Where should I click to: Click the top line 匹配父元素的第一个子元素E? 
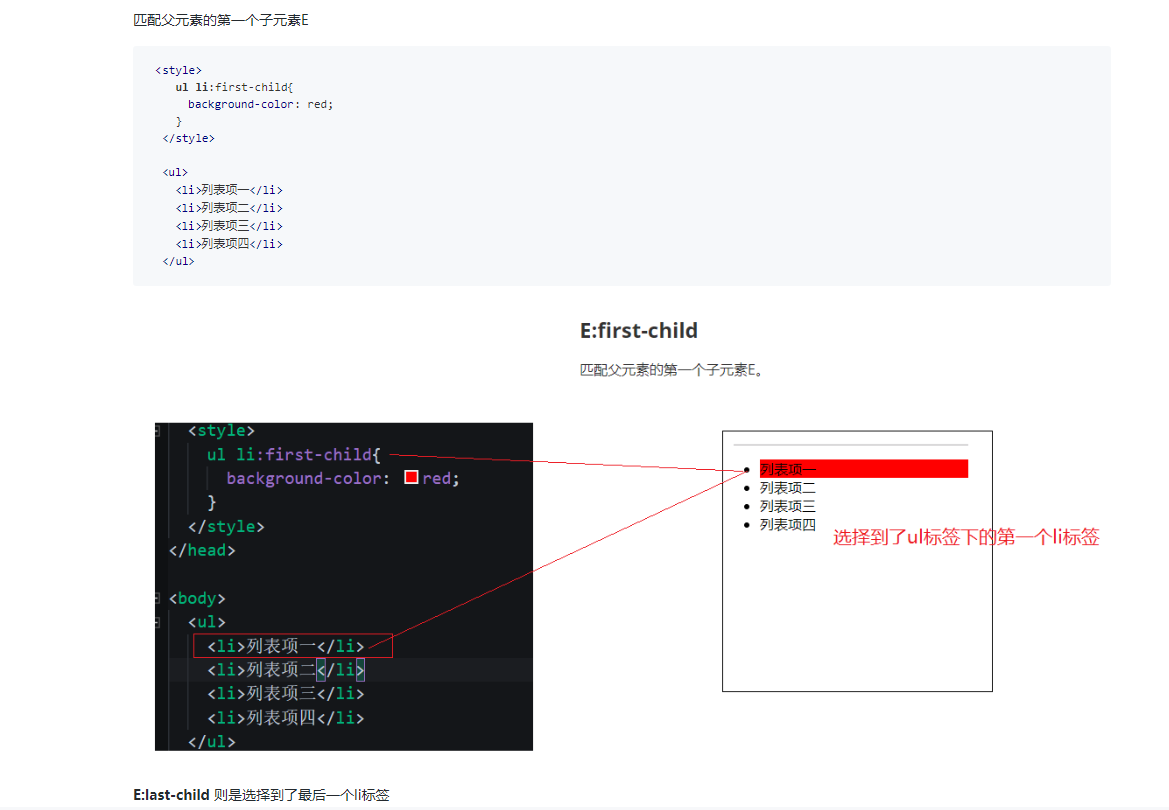point(221,21)
